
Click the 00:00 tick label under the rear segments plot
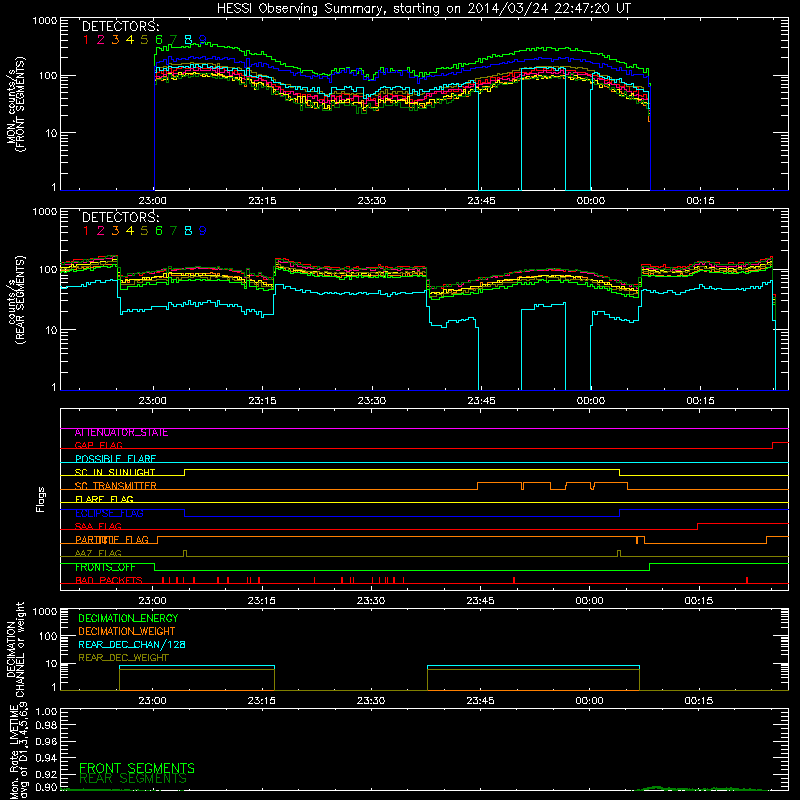point(591,401)
